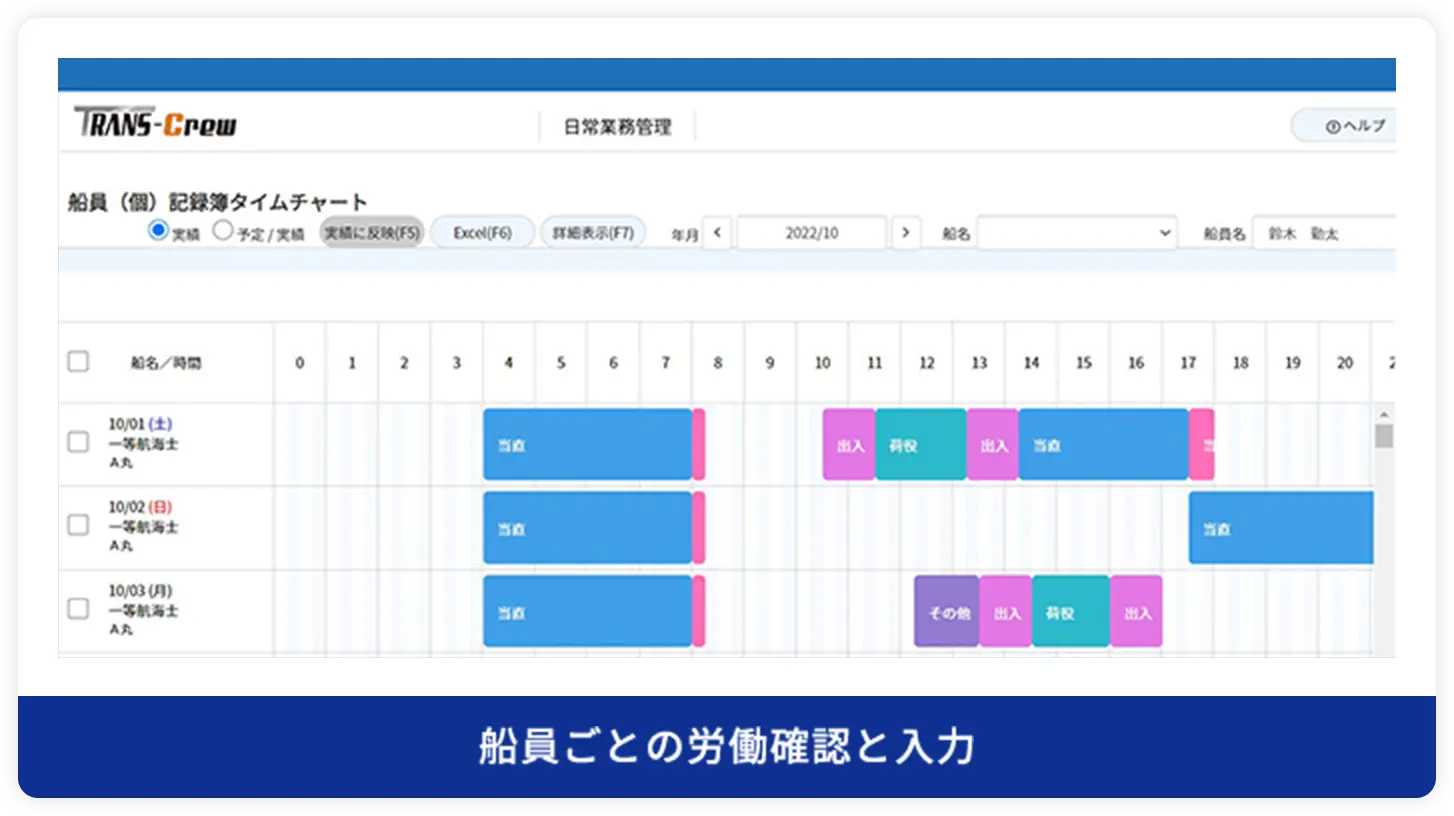
Task: Click the 10/02 evening 当直 block
Action: click(1281, 527)
